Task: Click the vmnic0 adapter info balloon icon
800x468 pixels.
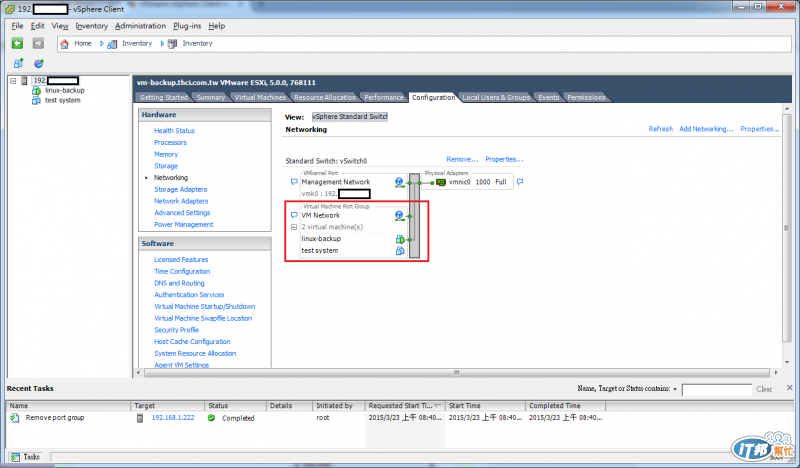Action: (x=520, y=182)
